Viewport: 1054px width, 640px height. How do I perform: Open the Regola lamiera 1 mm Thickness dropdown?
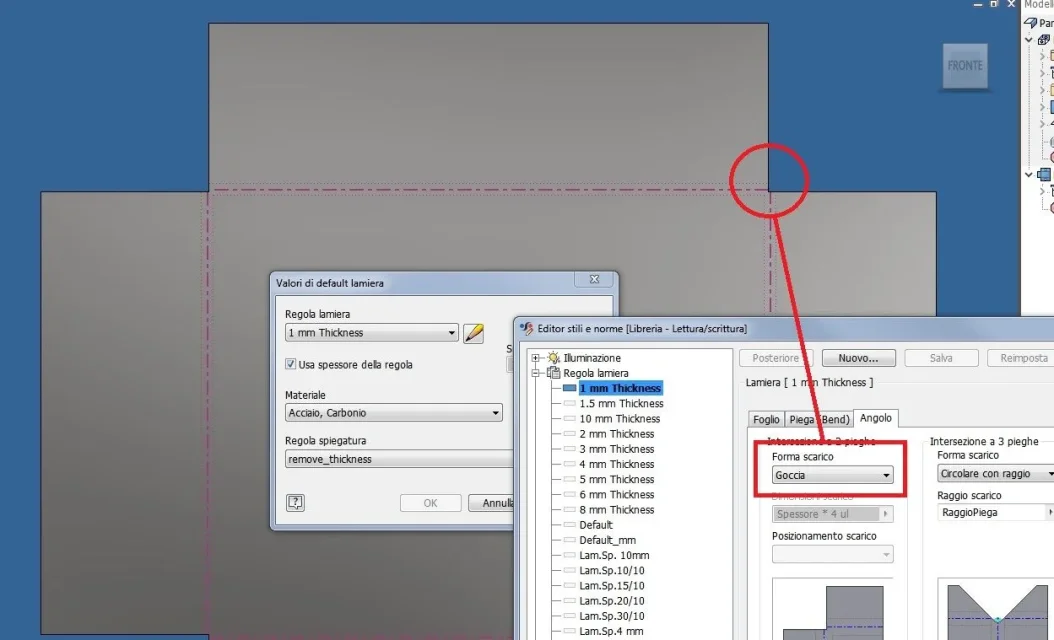click(x=372, y=333)
